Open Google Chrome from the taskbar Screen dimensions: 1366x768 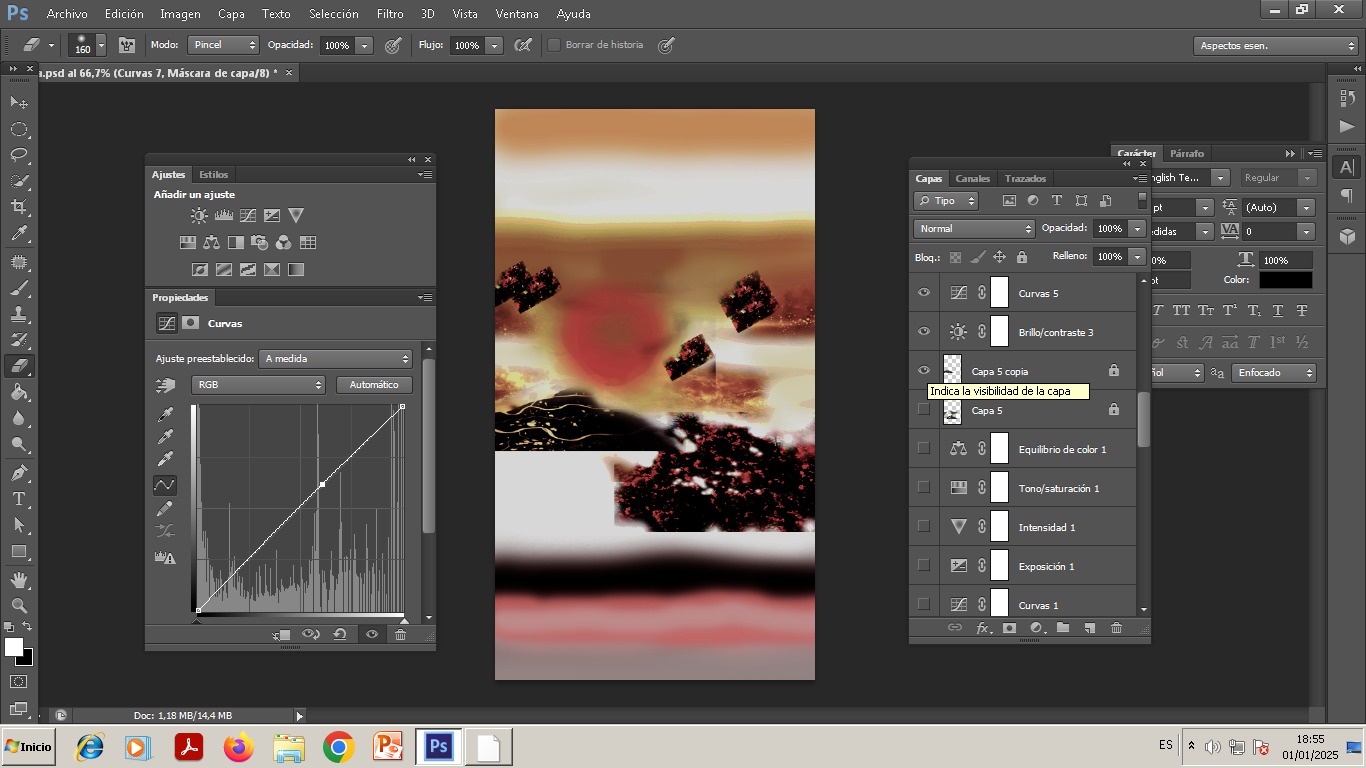[x=339, y=747]
